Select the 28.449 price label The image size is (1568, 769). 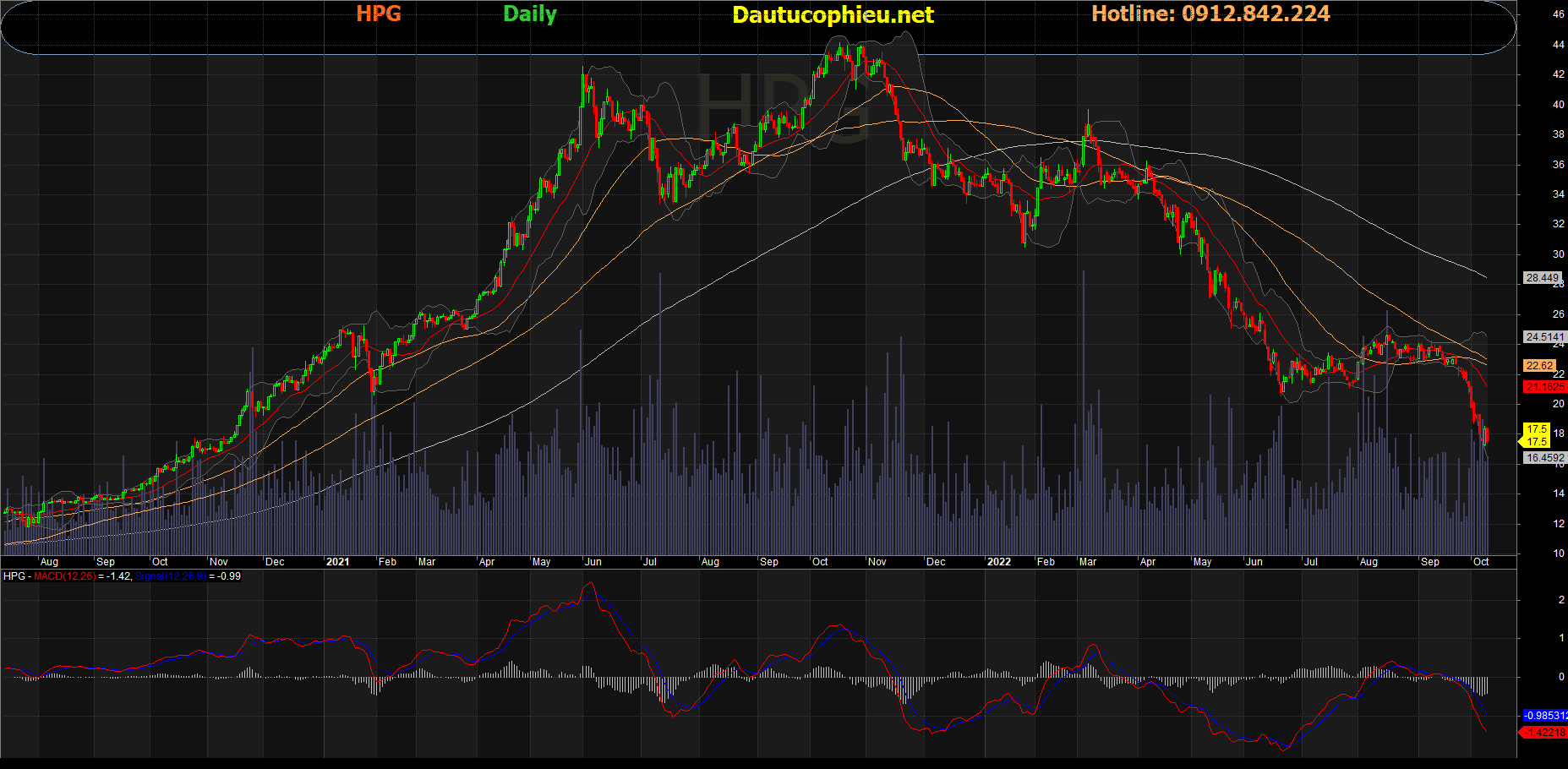pyautogui.click(x=1542, y=277)
